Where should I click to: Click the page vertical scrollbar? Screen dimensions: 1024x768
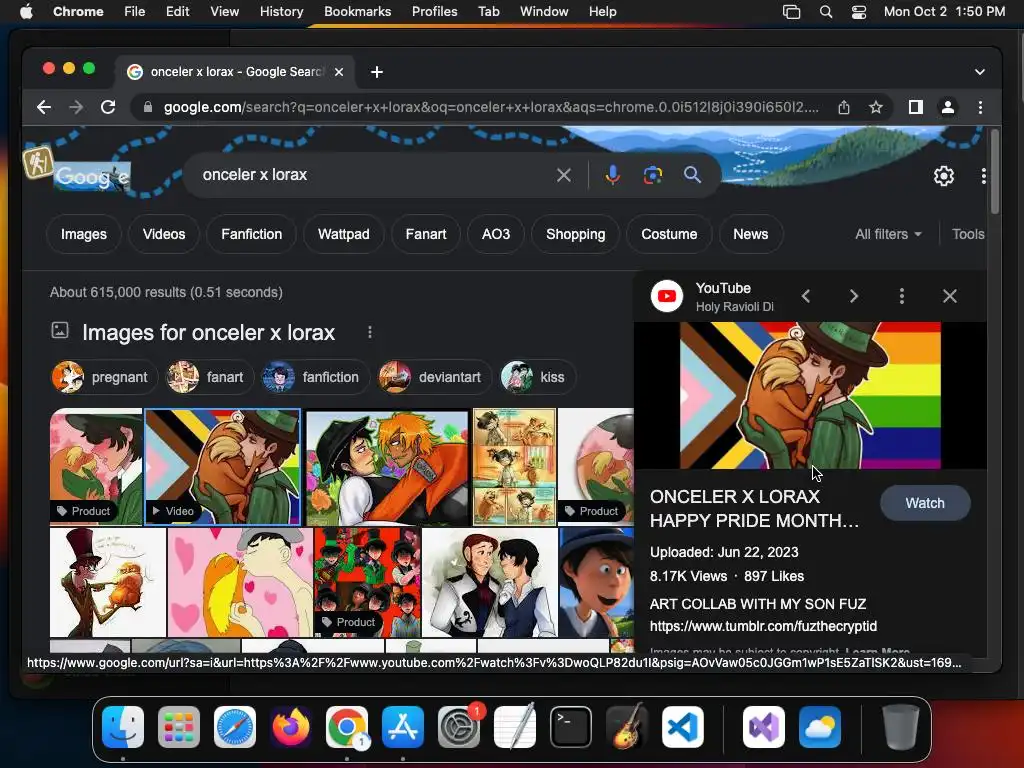point(994,171)
